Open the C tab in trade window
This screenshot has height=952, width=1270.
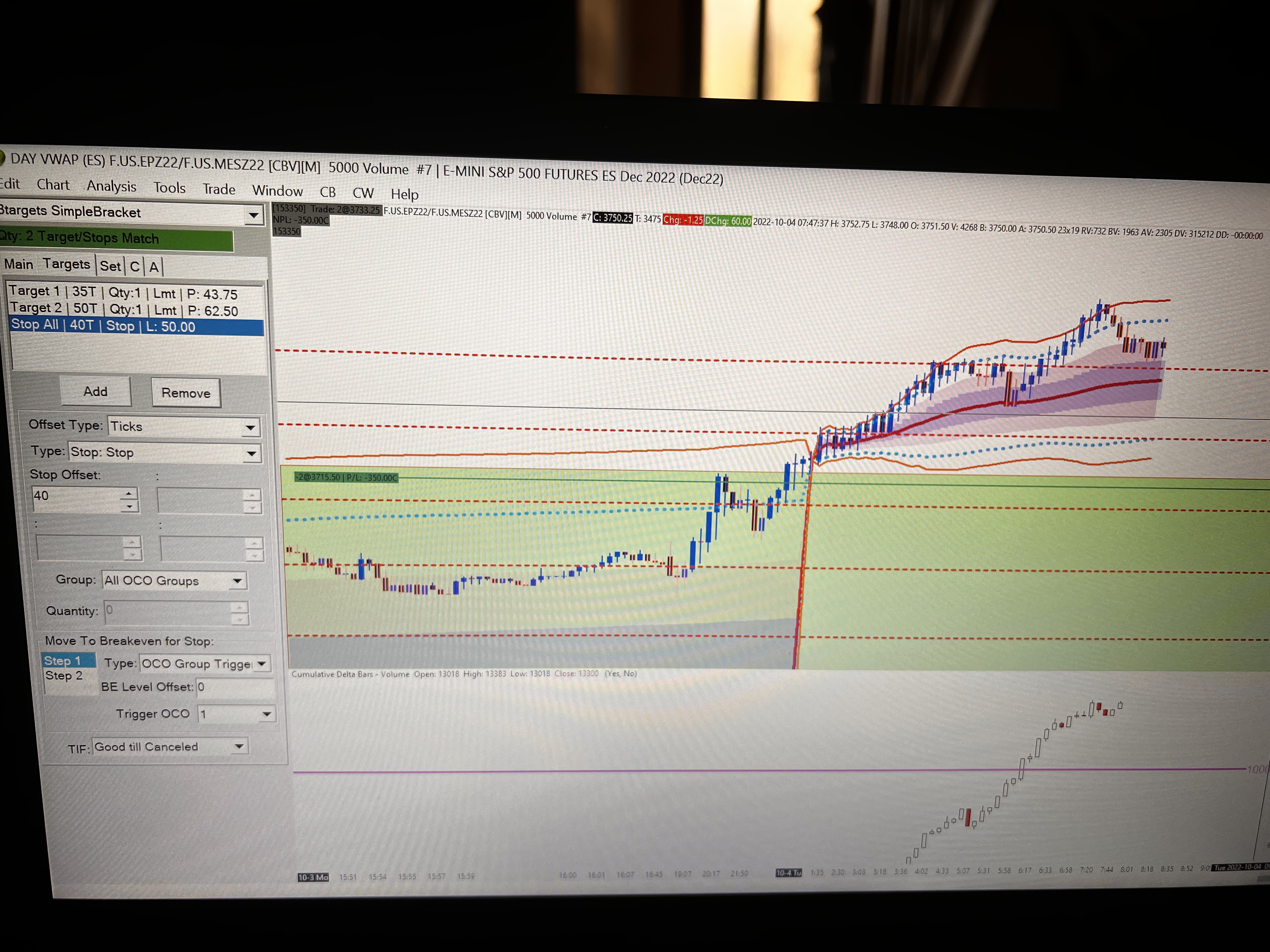[134, 267]
